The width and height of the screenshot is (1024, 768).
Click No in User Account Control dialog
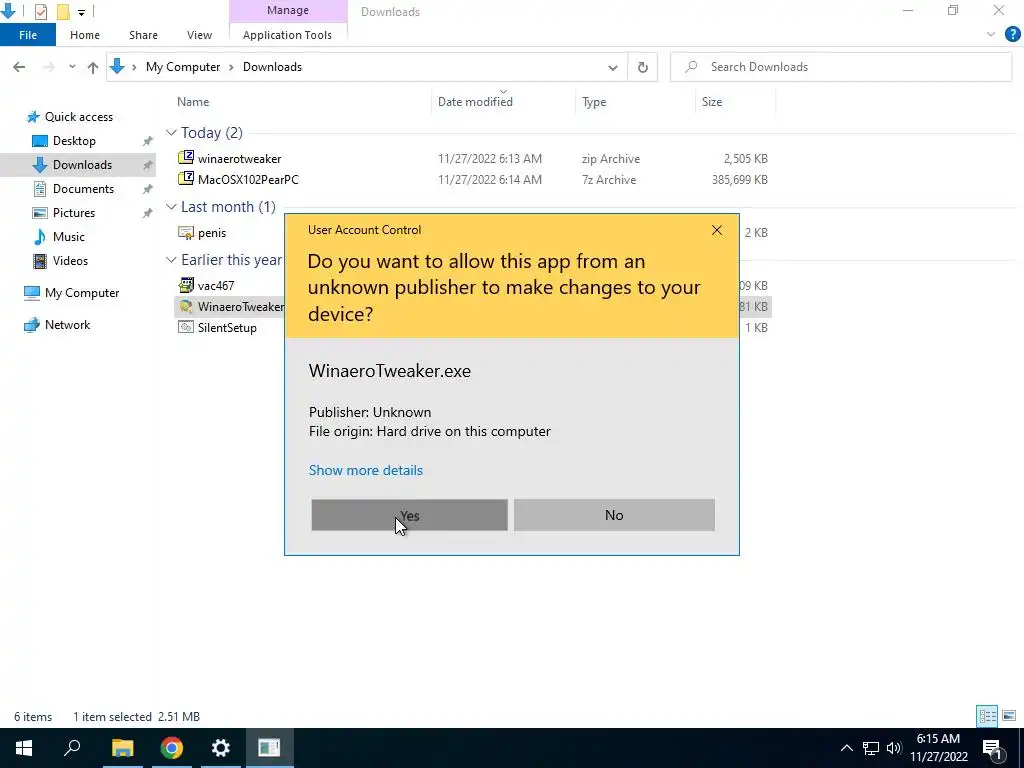pyautogui.click(x=614, y=515)
